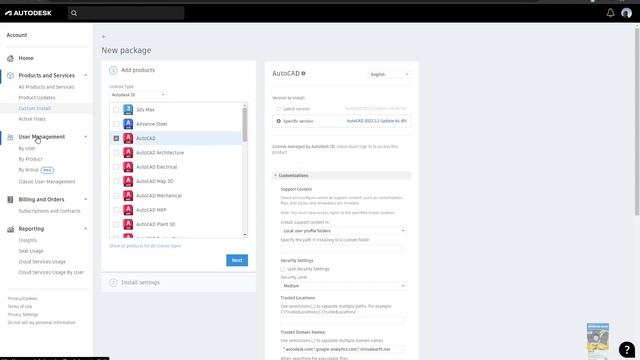
Task: Open the Privacy/Cookies link
Action: coord(22,298)
